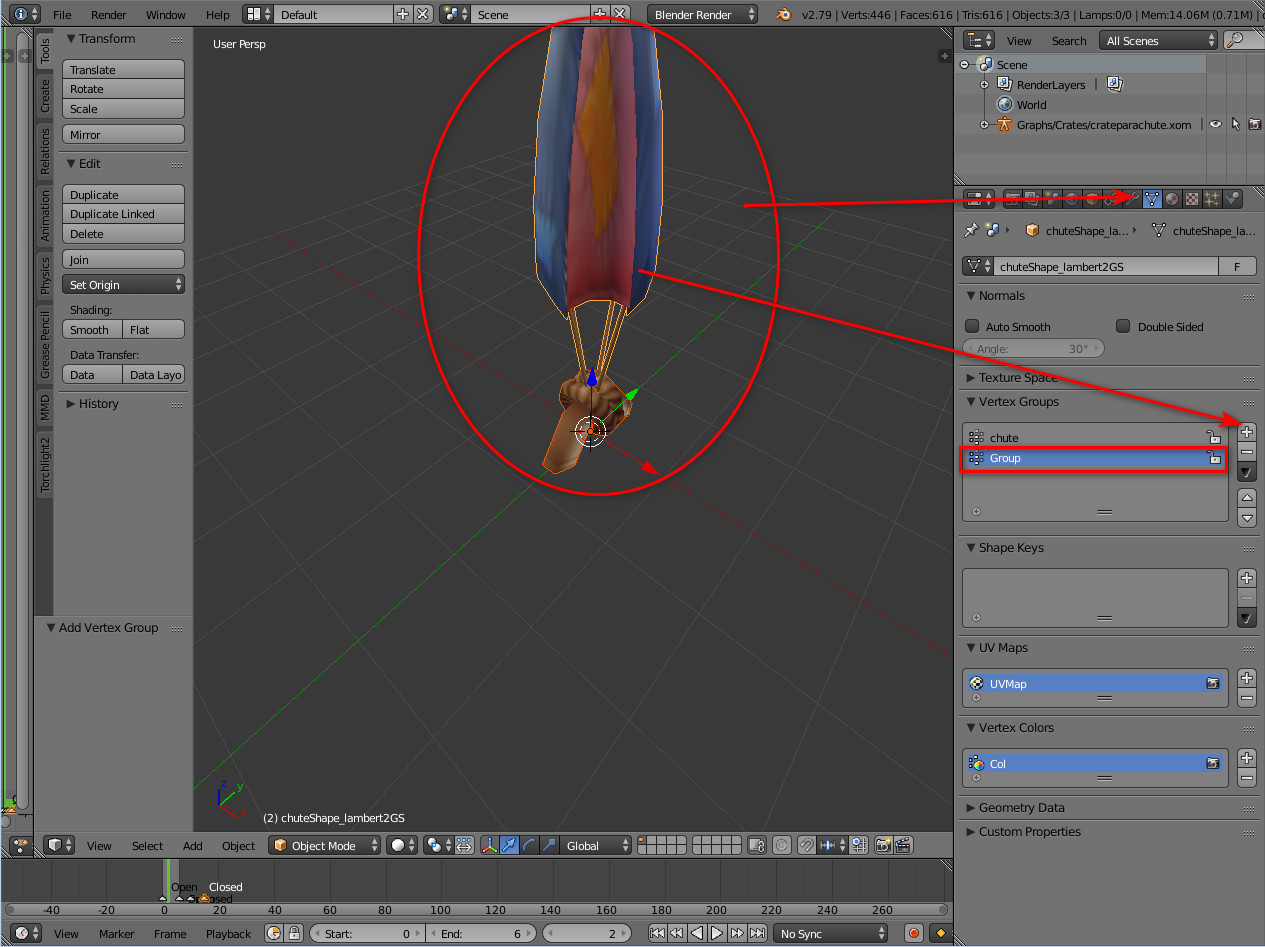Remove the selected vertex group with minus button
Viewport: 1265px width, 947px height.
pos(1247,452)
